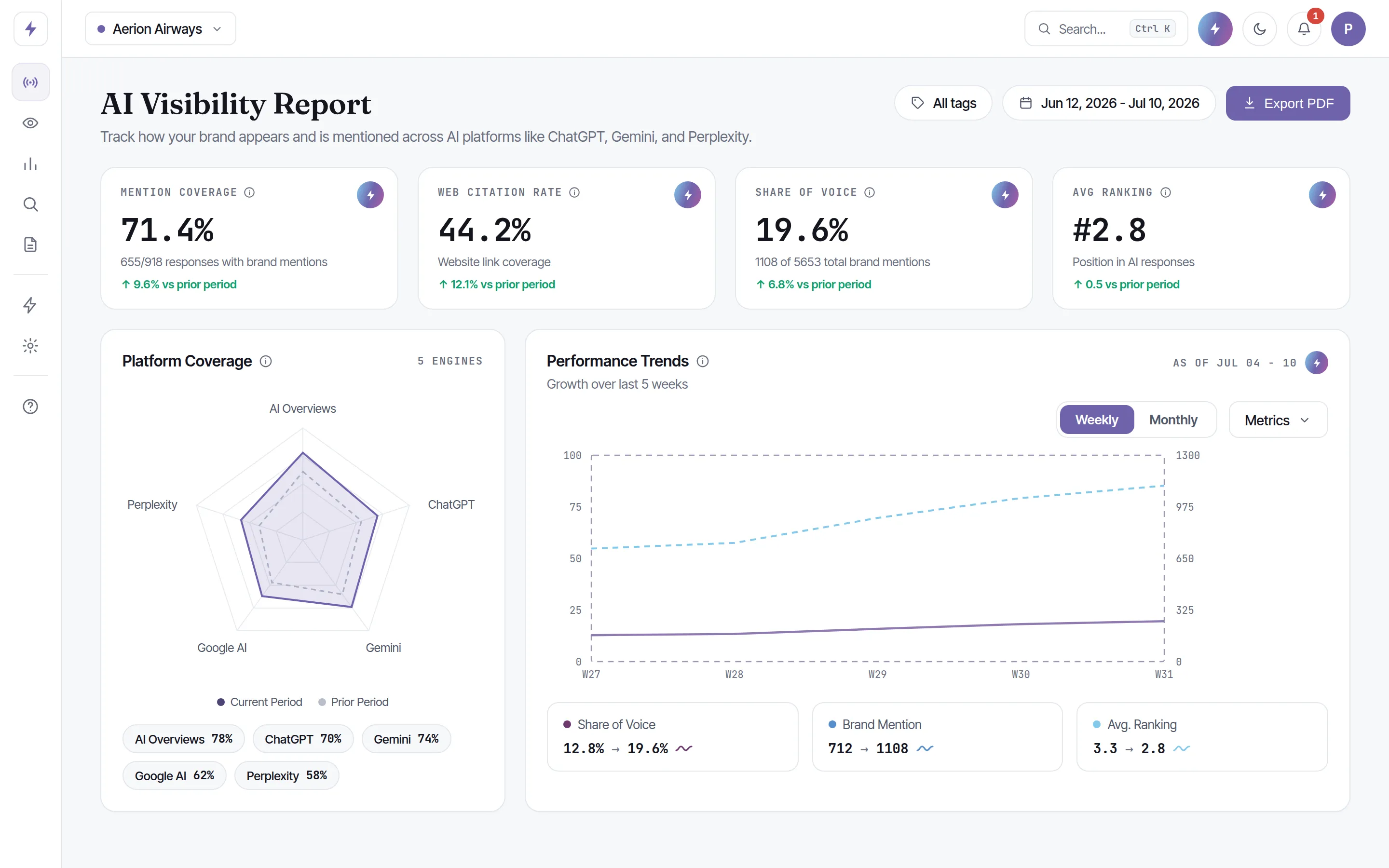Screen dimensions: 1389x868
Task: Open the bolt actions icon in sidebar
Action: click(x=30, y=305)
